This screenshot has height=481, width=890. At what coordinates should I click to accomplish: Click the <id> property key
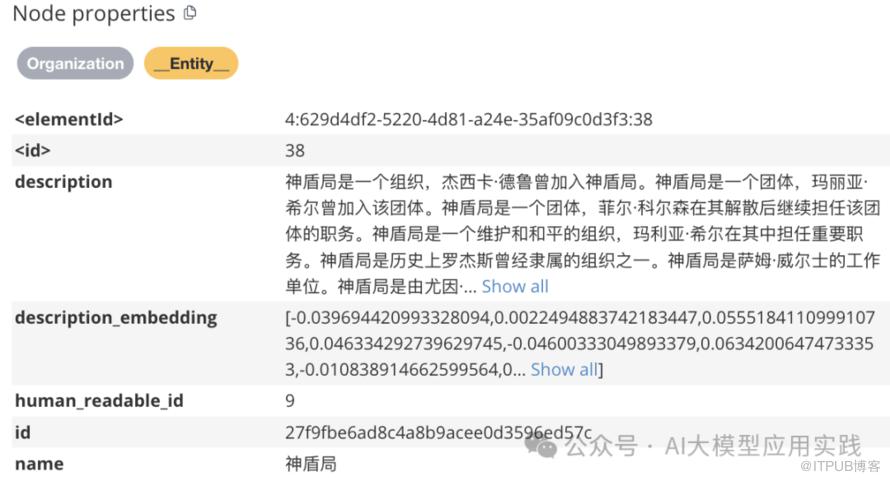click(32, 151)
